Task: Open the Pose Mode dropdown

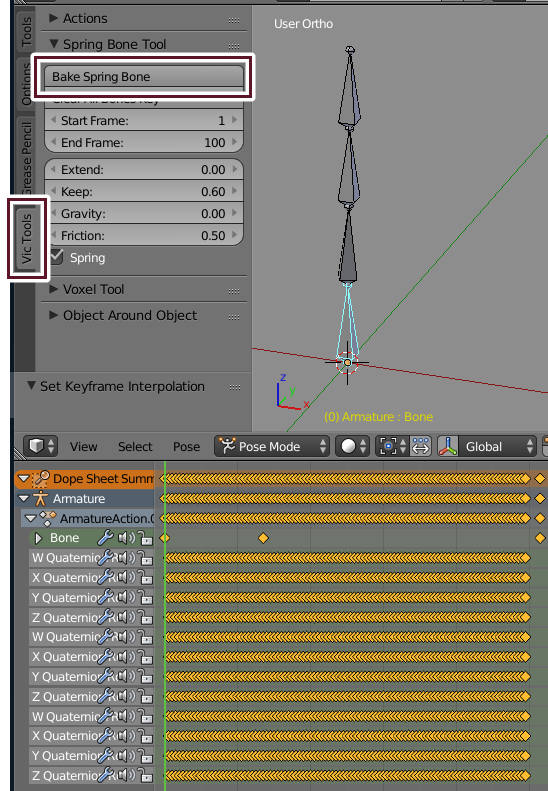Action: (x=271, y=446)
